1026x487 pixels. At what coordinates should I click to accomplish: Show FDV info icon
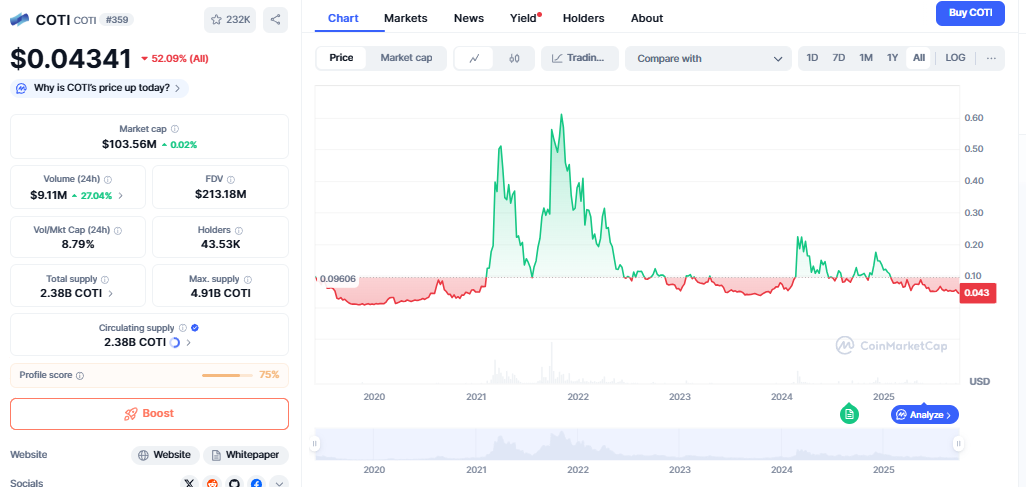(x=231, y=179)
